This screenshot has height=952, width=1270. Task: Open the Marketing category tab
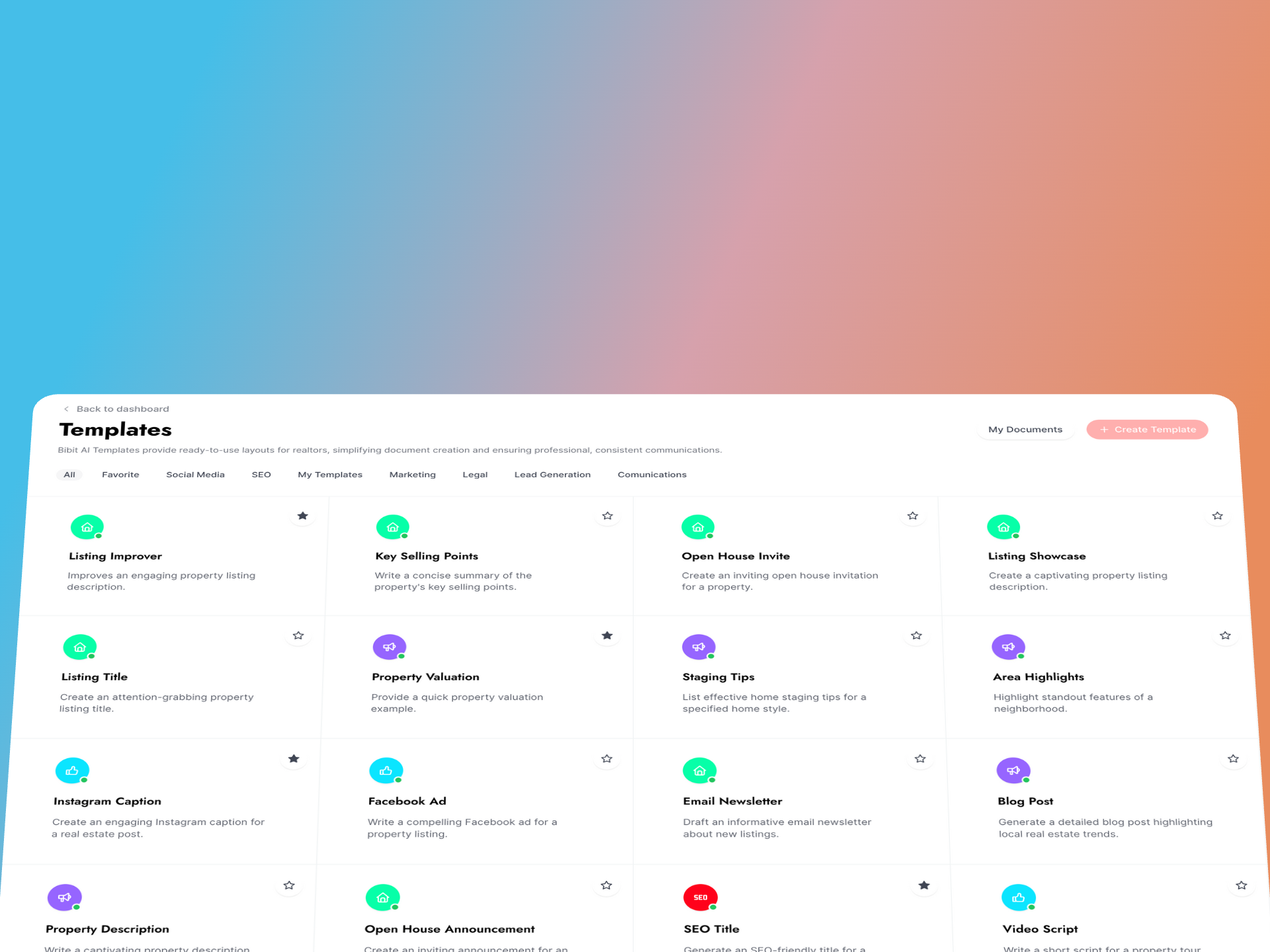pos(412,474)
